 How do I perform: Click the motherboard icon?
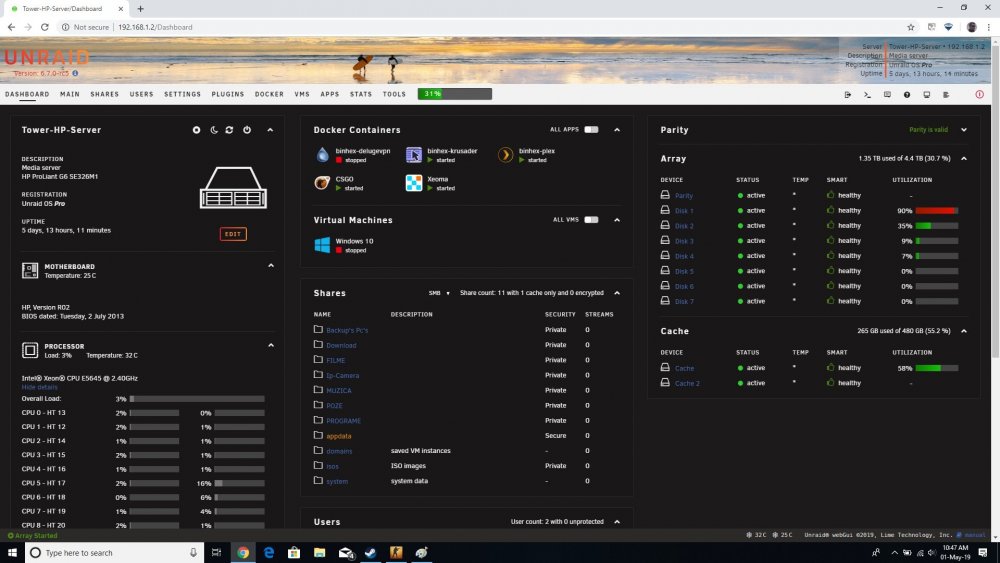(30, 270)
